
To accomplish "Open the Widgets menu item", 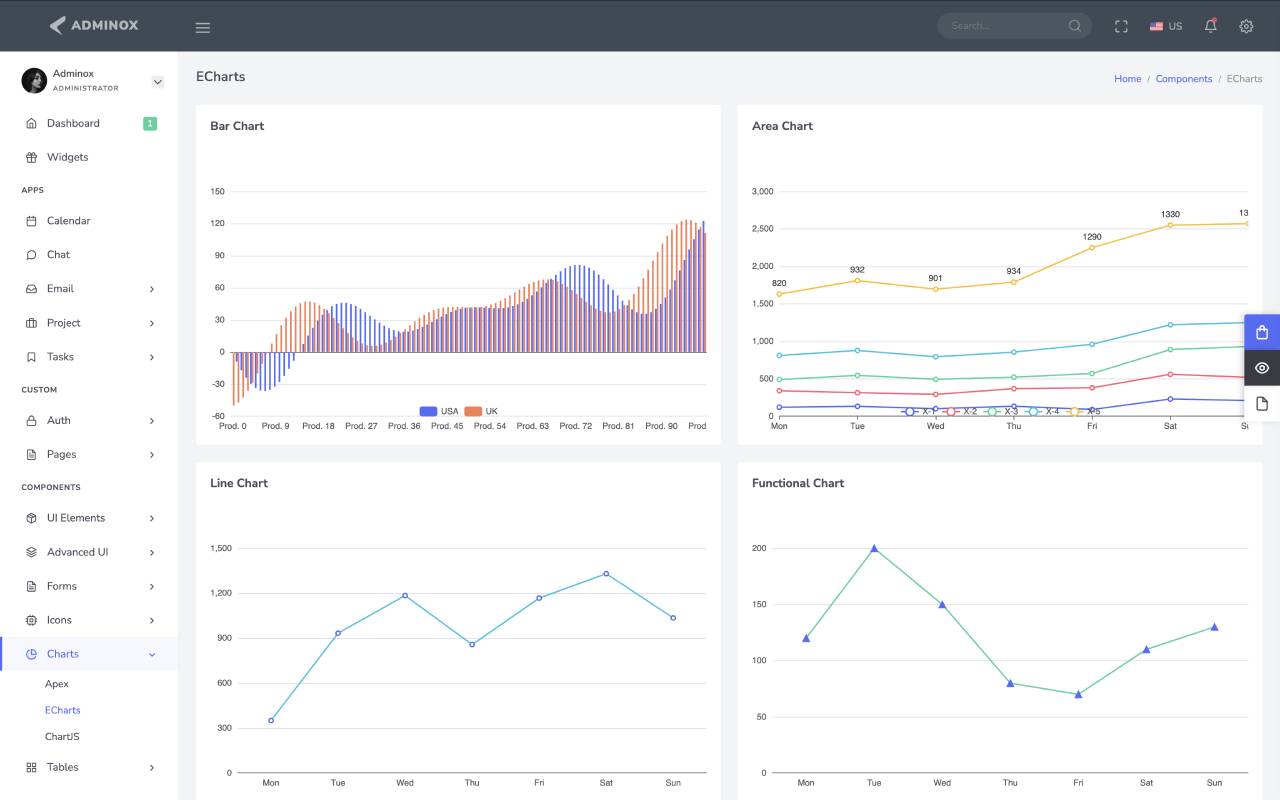I will point(89,157).
